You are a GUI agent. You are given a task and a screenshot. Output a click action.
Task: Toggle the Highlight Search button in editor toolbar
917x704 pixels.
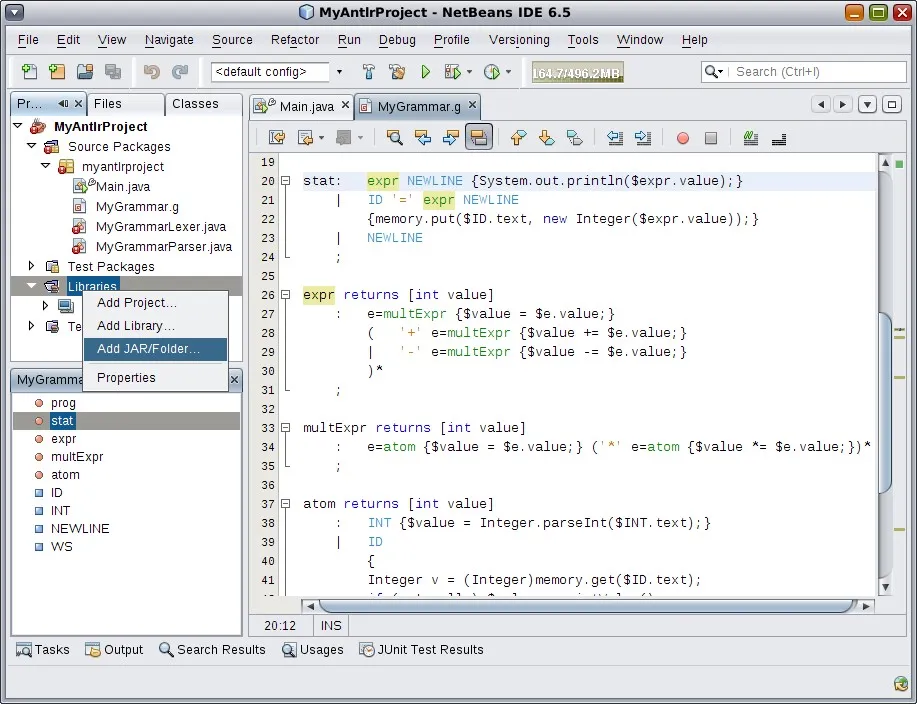point(479,138)
